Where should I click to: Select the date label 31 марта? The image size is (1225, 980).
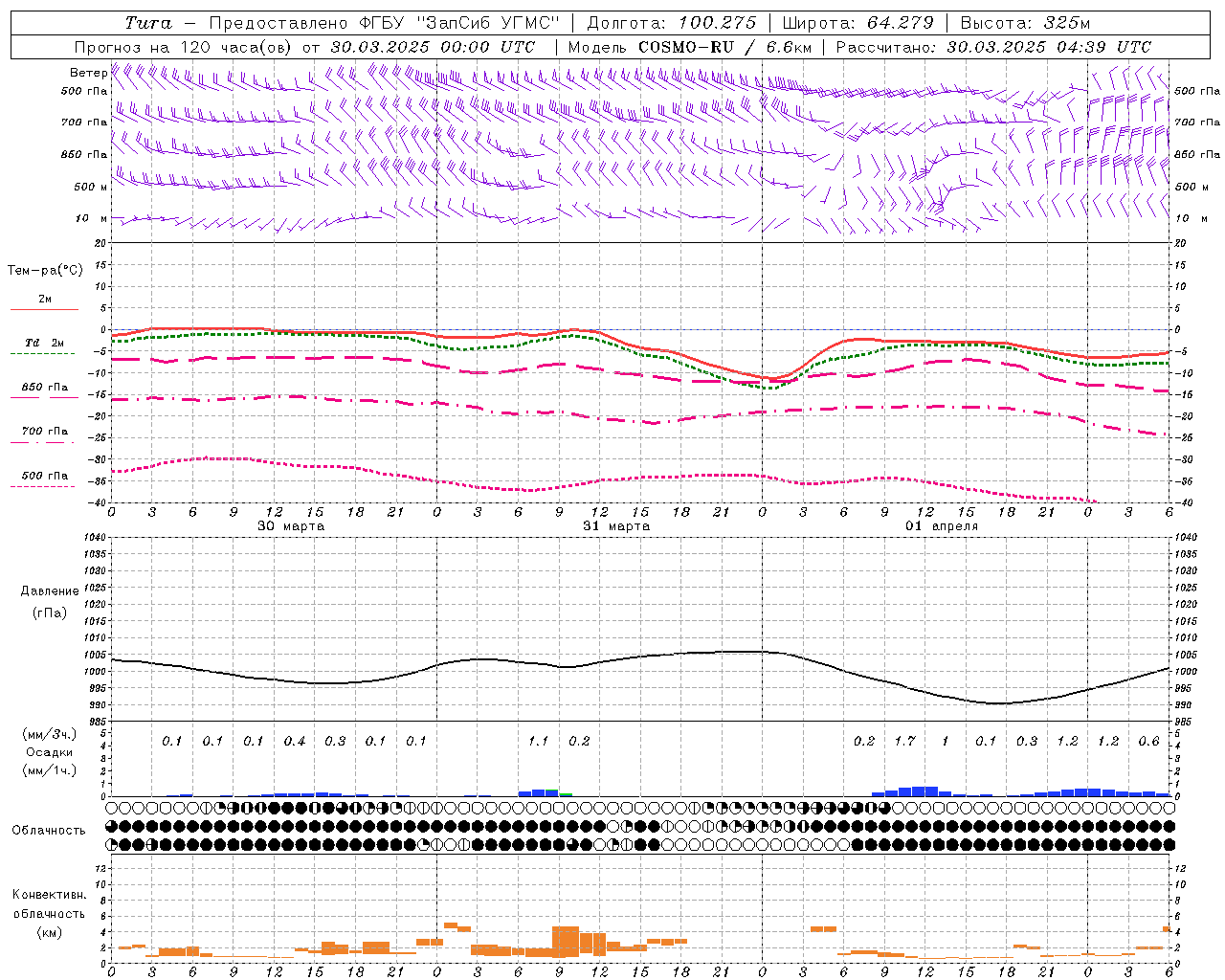tap(616, 525)
